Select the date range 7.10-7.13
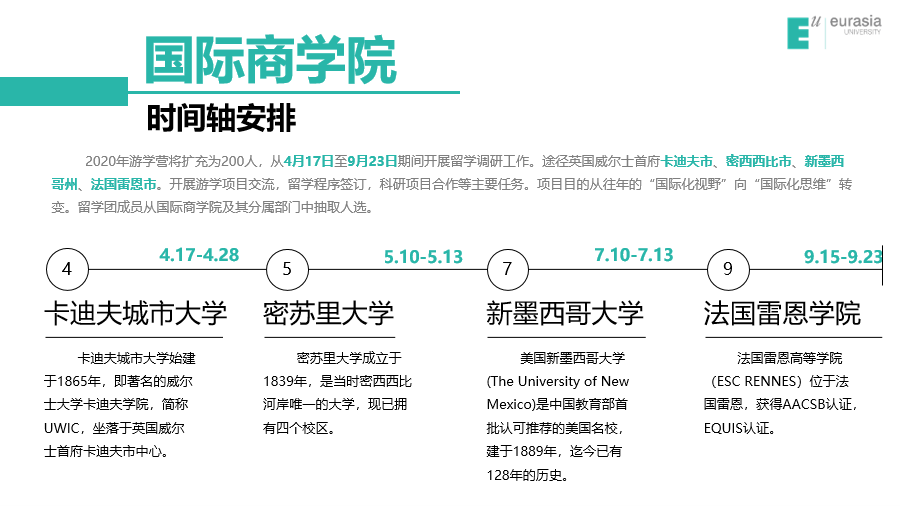This screenshot has width=900, height=506. click(634, 255)
